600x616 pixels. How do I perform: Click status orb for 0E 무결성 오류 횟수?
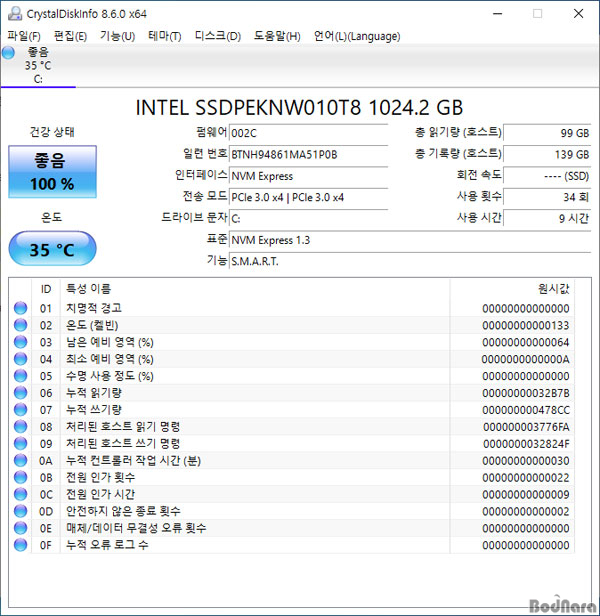pos(20,528)
